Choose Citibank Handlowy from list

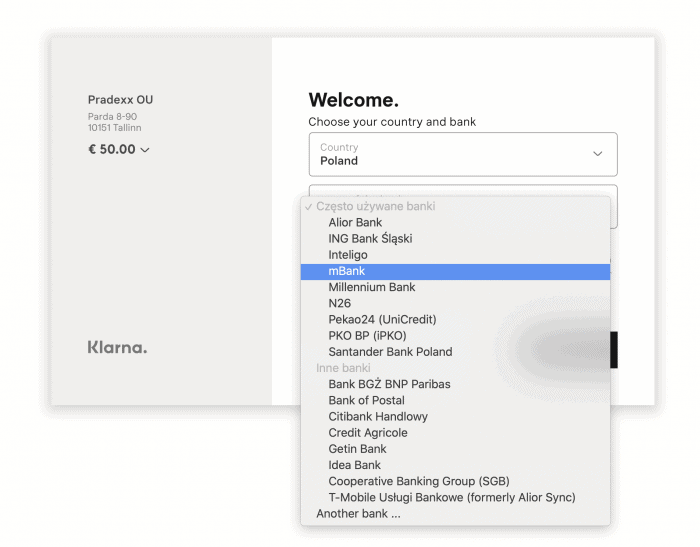coord(455,416)
